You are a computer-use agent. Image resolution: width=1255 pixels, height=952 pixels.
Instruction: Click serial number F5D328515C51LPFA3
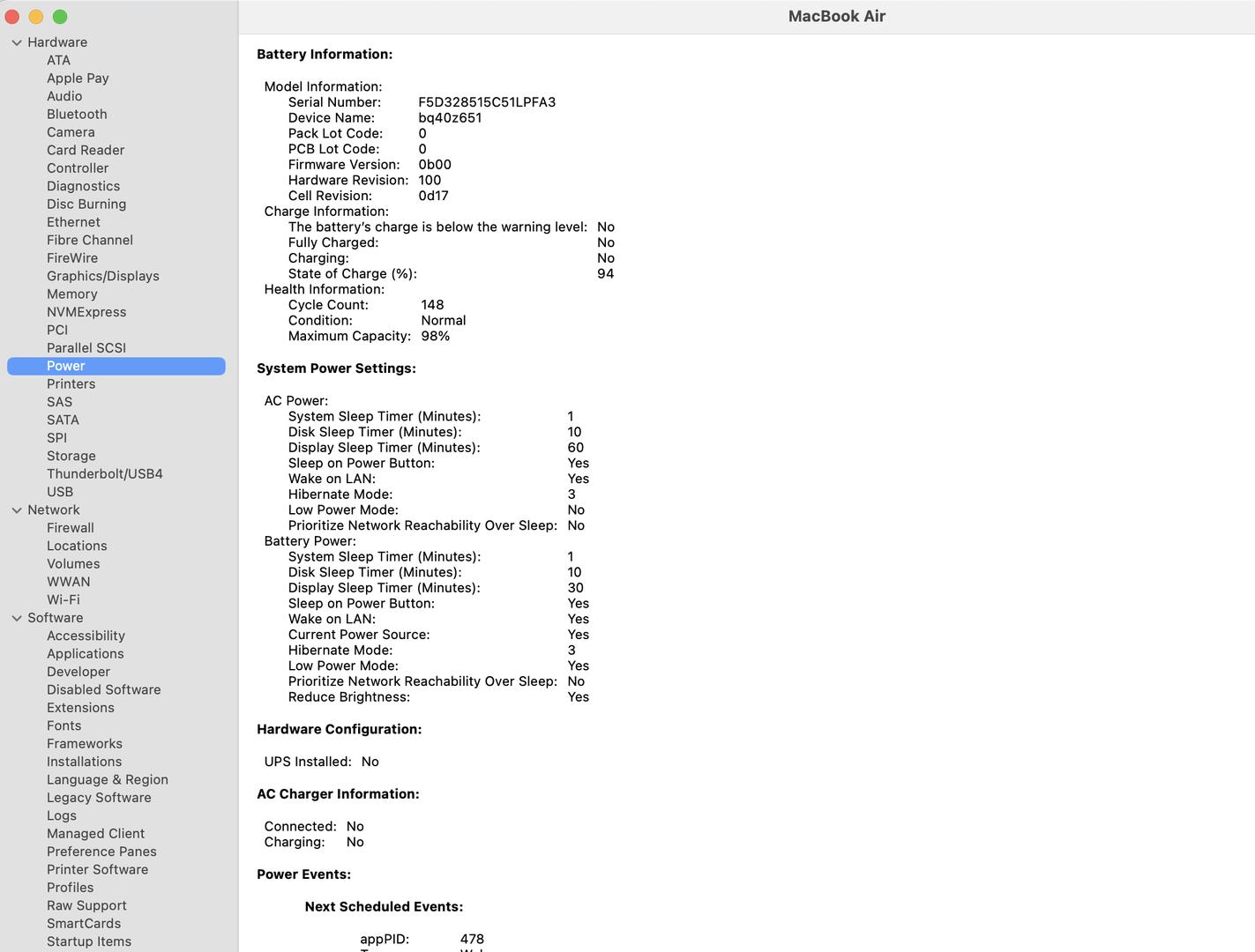point(487,102)
